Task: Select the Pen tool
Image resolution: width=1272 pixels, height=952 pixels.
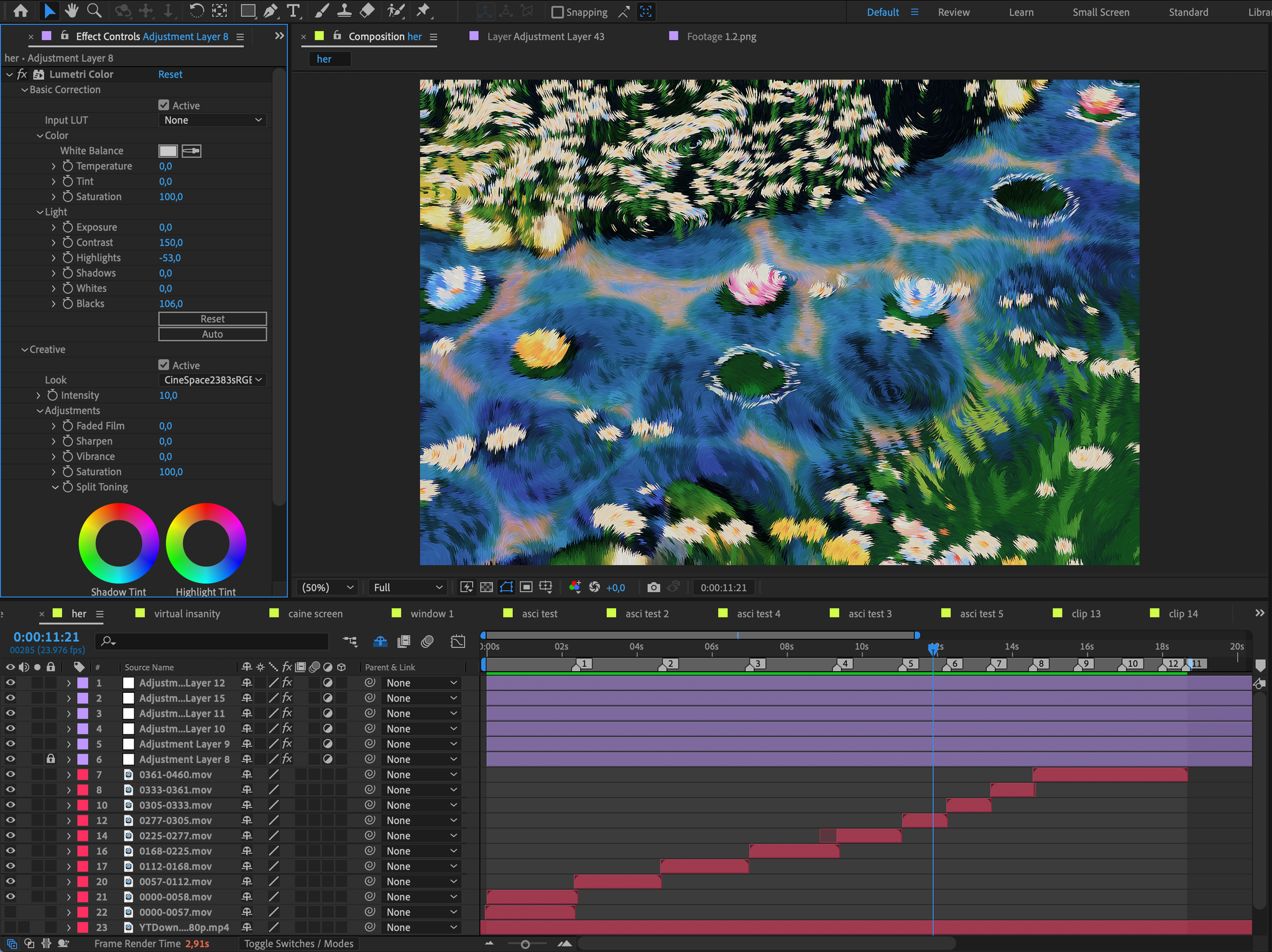Action: pos(270,11)
